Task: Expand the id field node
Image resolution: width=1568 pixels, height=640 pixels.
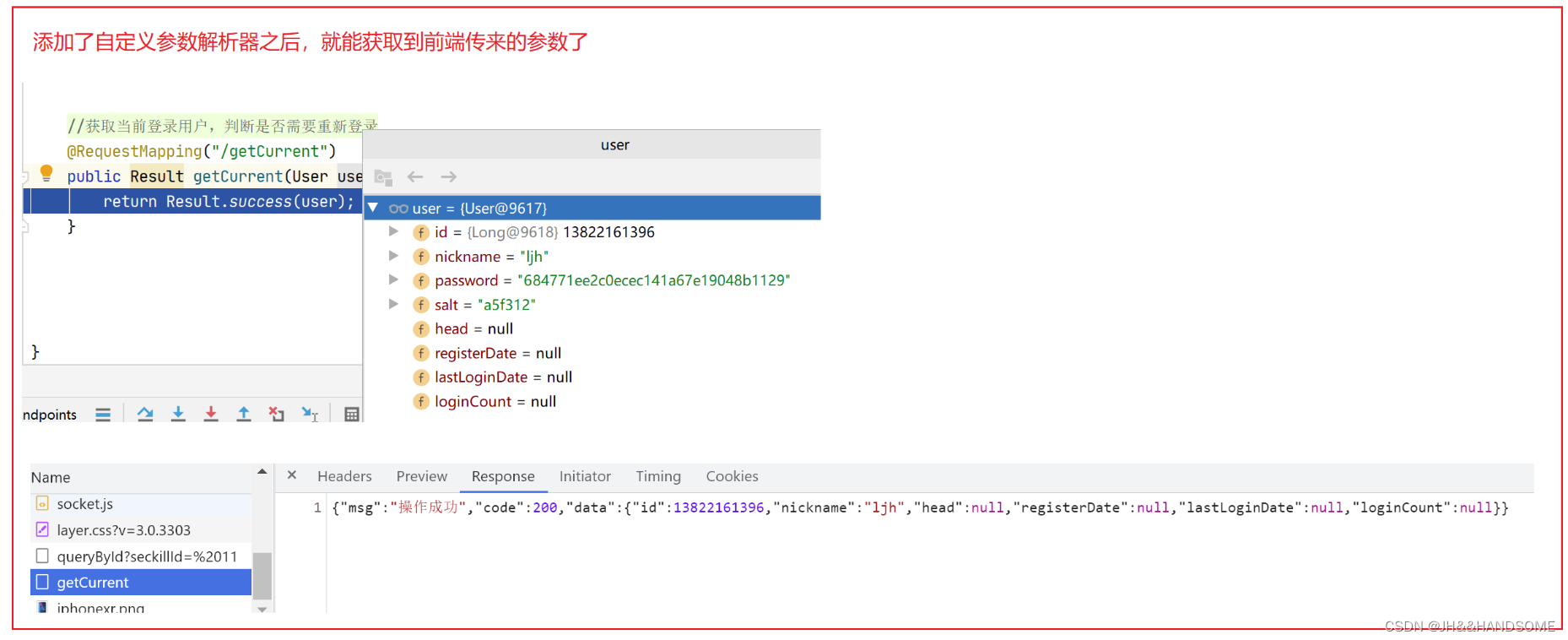Action: pos(393,231)
